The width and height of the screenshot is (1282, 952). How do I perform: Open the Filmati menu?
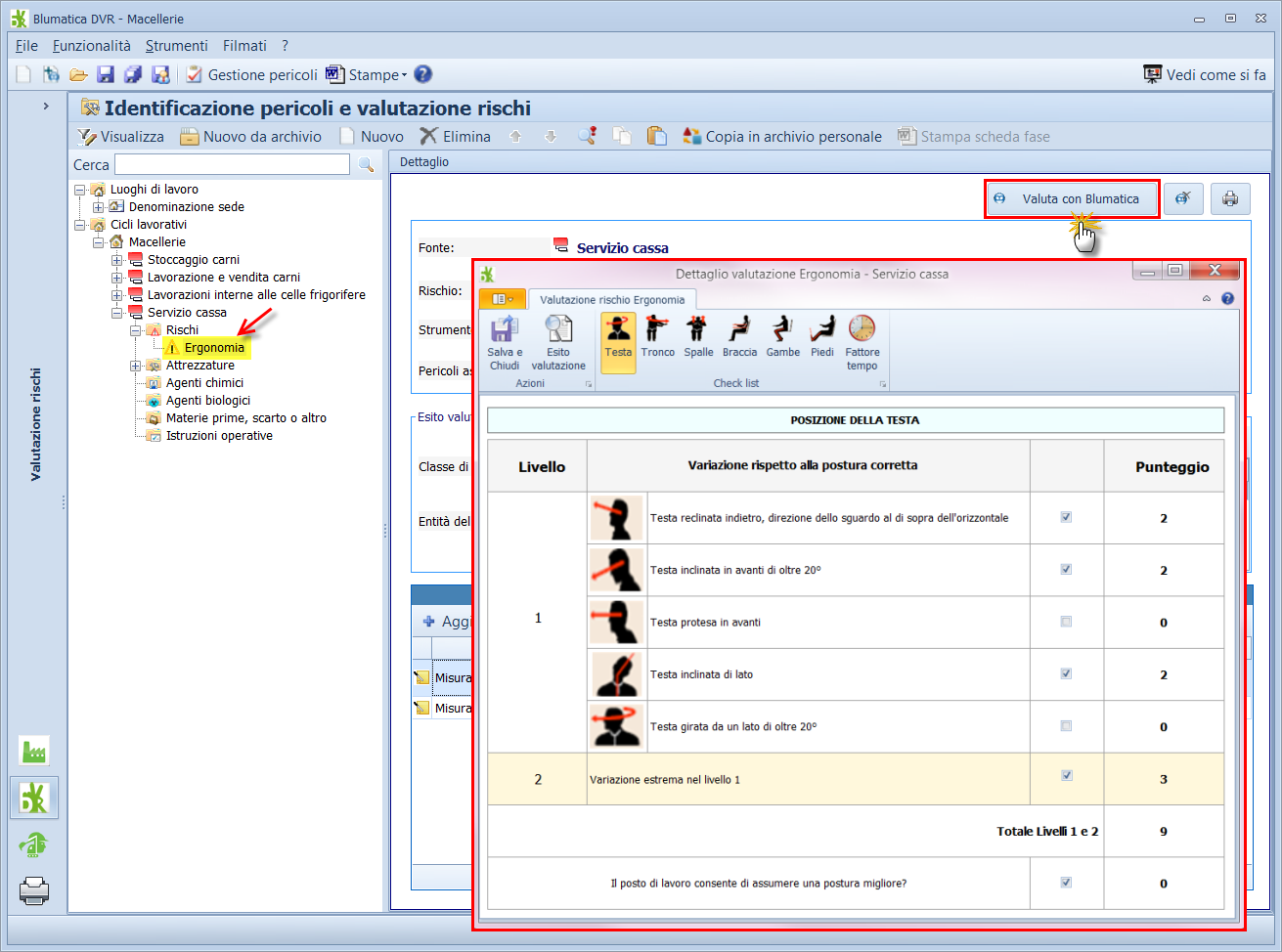pos(244,46)
